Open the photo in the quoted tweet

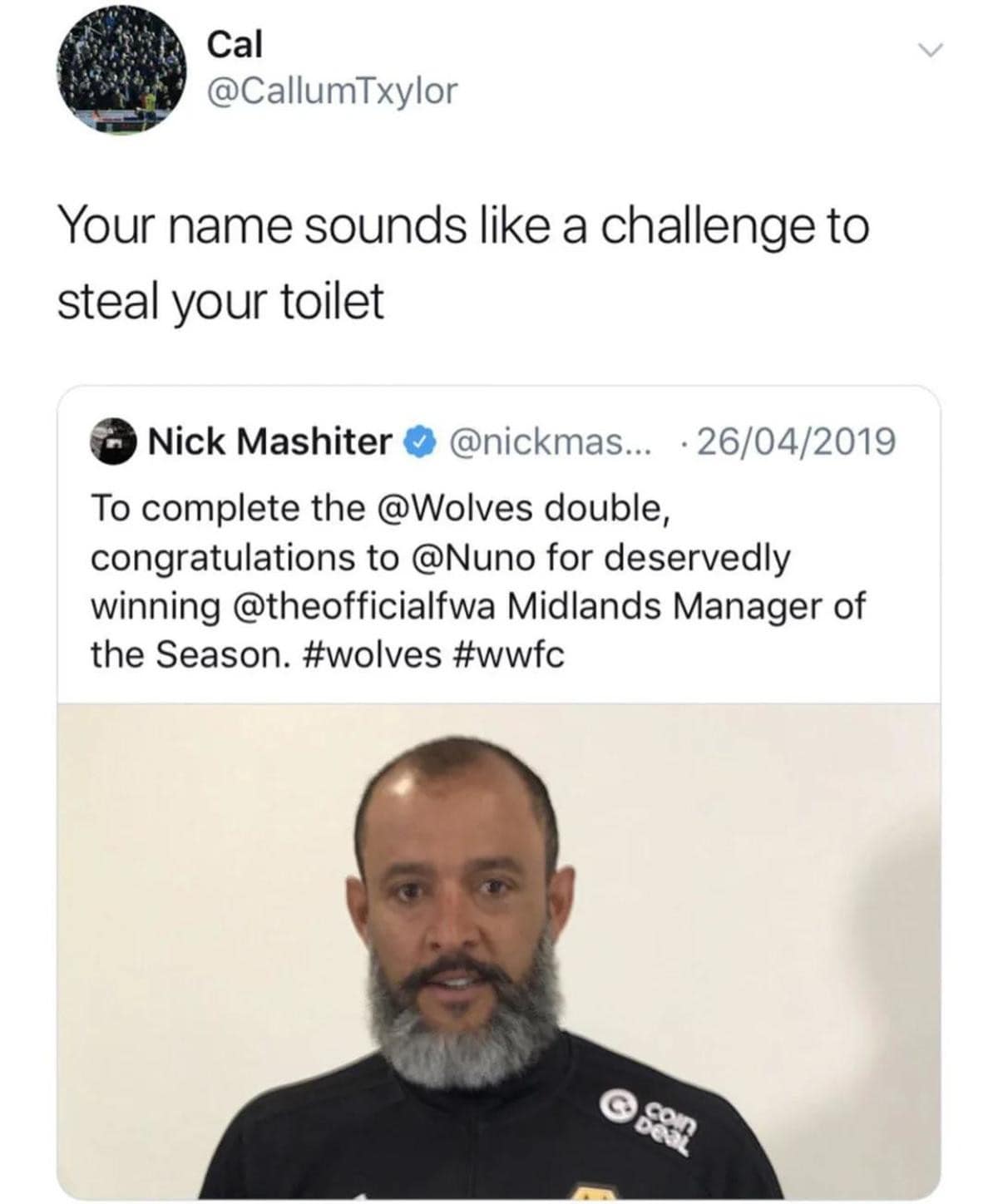(x=499, y=952)
